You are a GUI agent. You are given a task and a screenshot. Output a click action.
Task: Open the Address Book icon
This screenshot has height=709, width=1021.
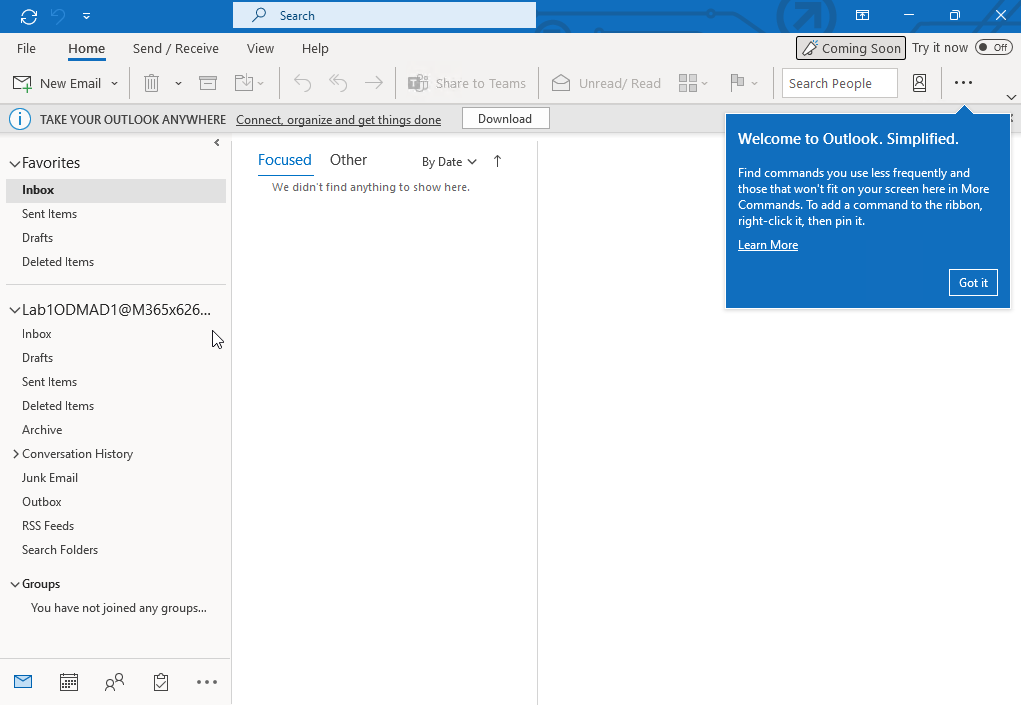919,83
